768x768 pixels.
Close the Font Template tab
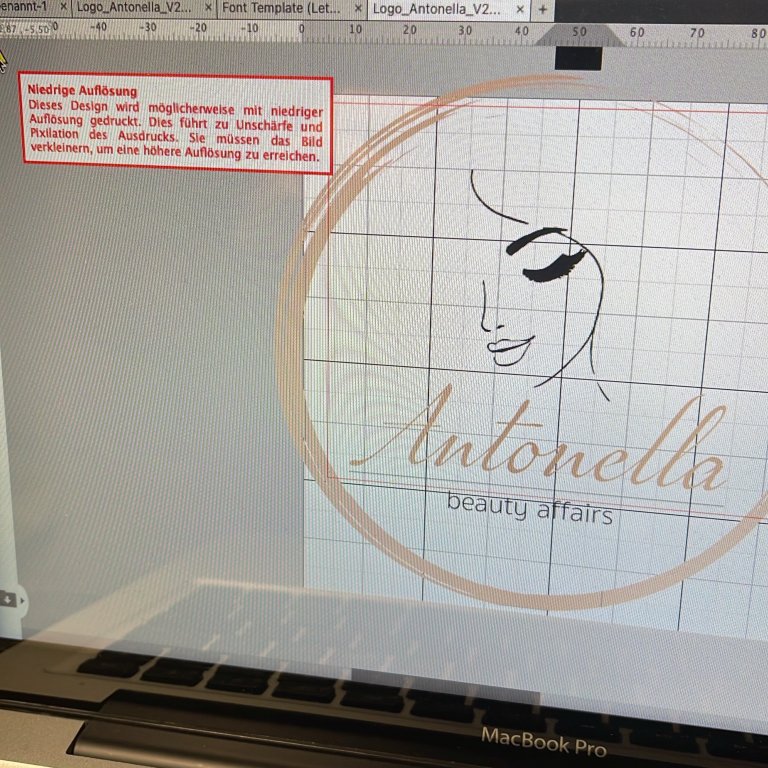(x=359, y=8)
